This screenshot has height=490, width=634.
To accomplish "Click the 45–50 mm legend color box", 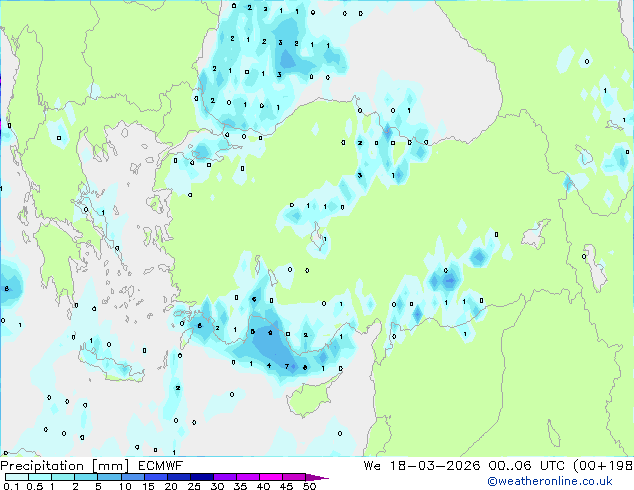I will click(x=294, y=477).
